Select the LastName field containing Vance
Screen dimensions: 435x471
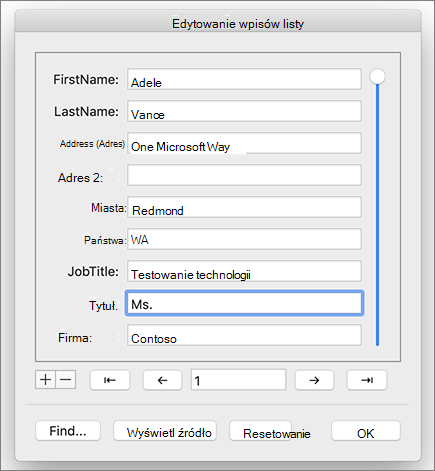244,111
